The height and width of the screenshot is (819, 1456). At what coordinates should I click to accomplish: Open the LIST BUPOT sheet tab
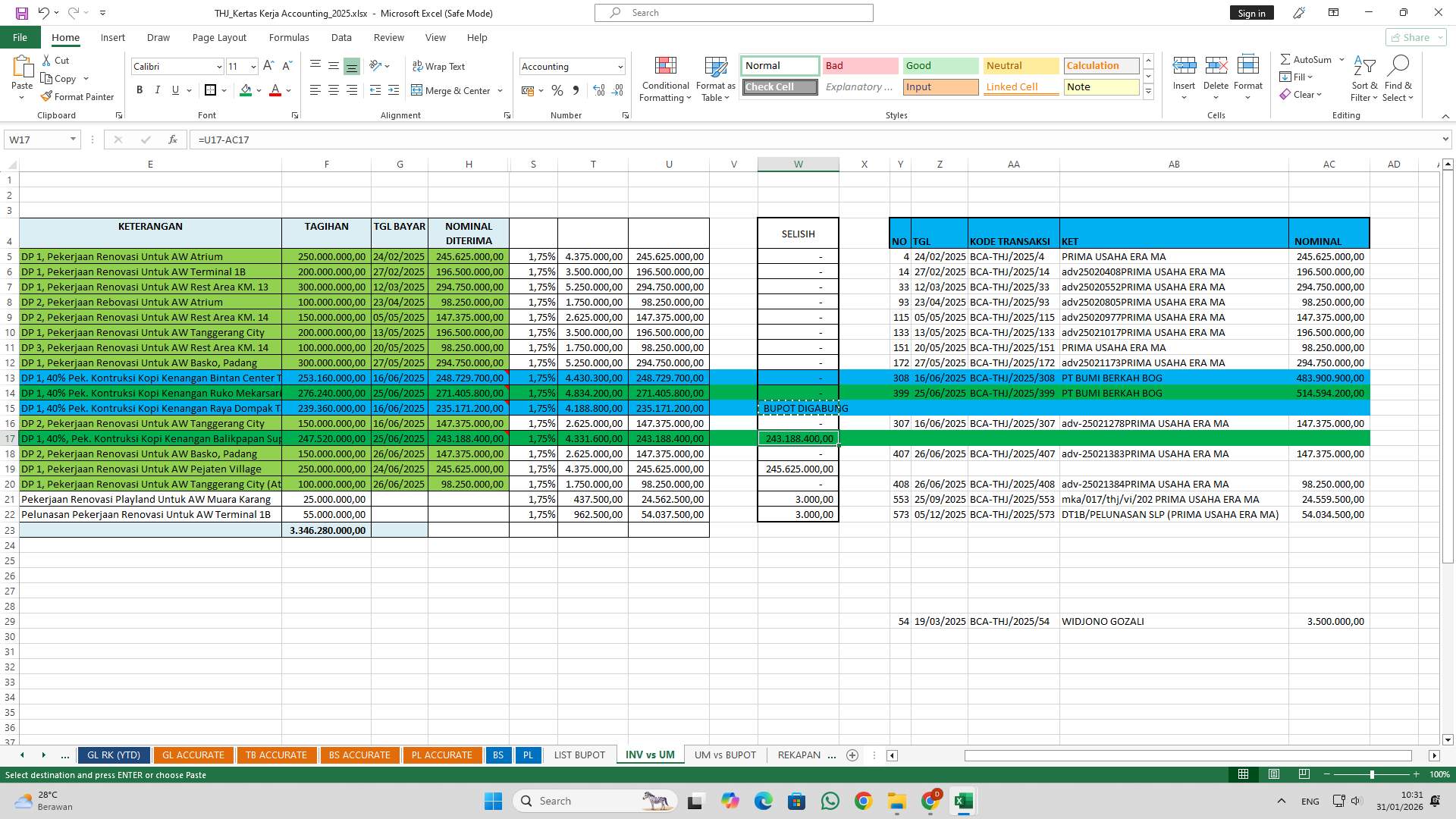[579, 755]
